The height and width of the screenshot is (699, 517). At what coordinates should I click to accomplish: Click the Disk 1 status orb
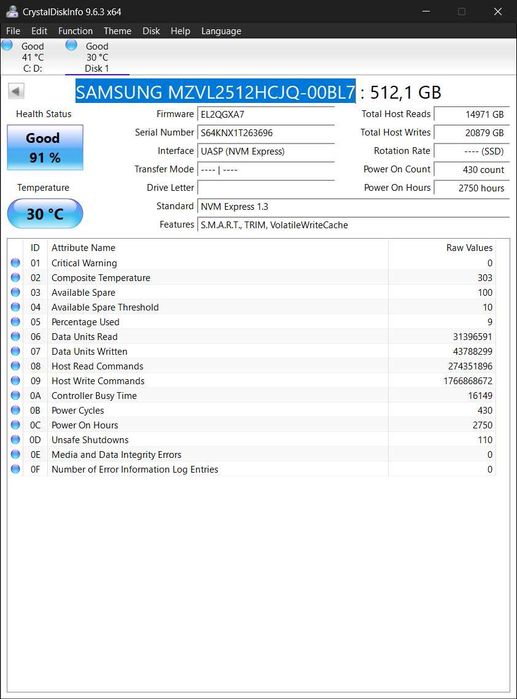pyautogui.click(x=71, y=45)
